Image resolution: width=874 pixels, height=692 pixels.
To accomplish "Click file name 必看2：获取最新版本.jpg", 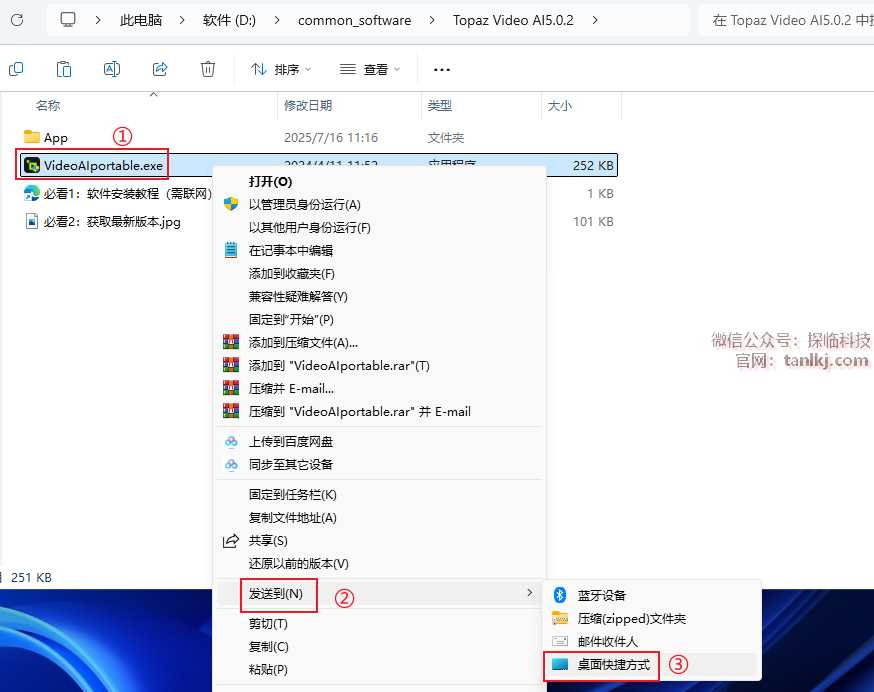I will pos(112,221).
